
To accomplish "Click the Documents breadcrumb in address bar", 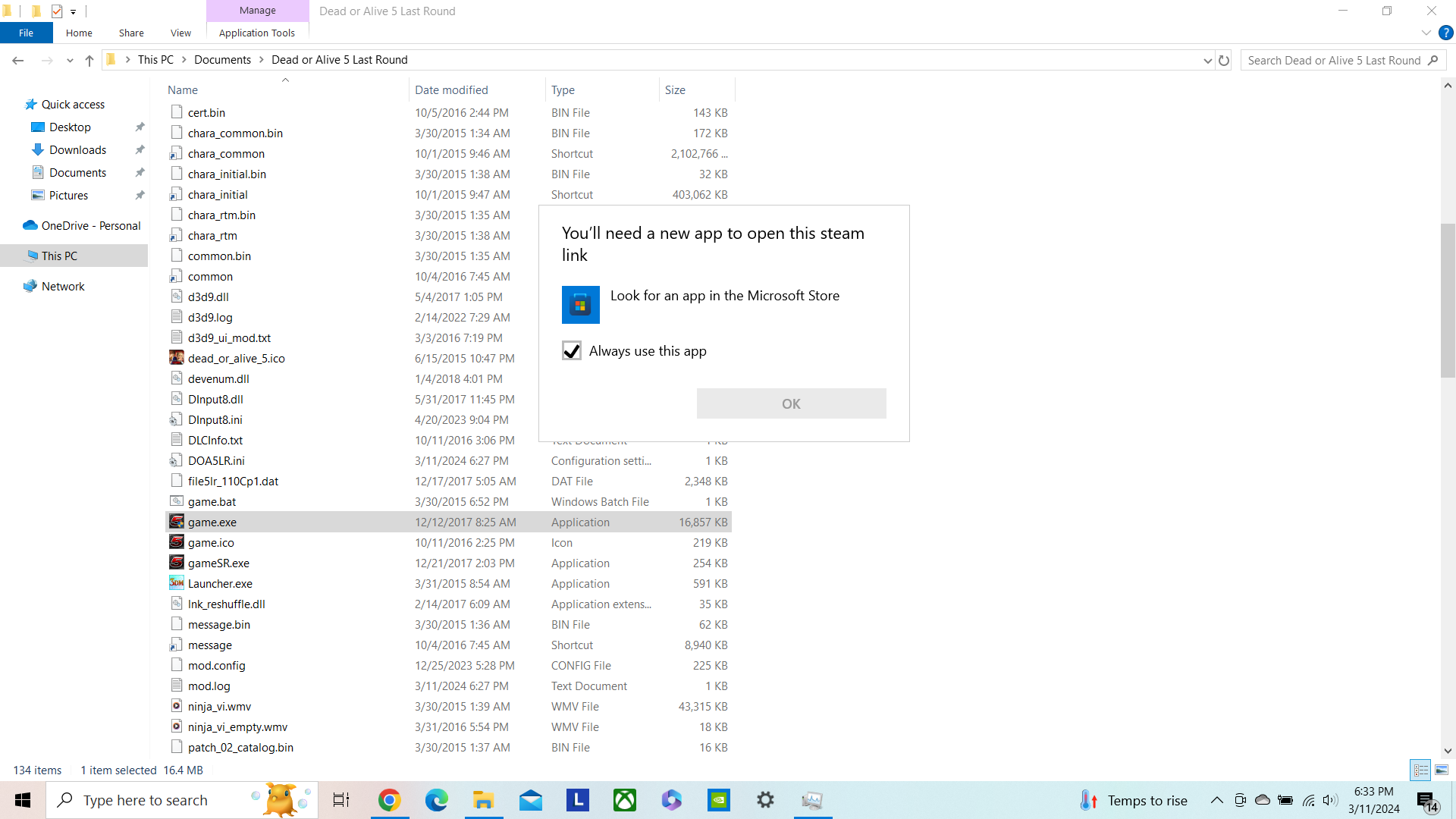I will click(222, 60).
